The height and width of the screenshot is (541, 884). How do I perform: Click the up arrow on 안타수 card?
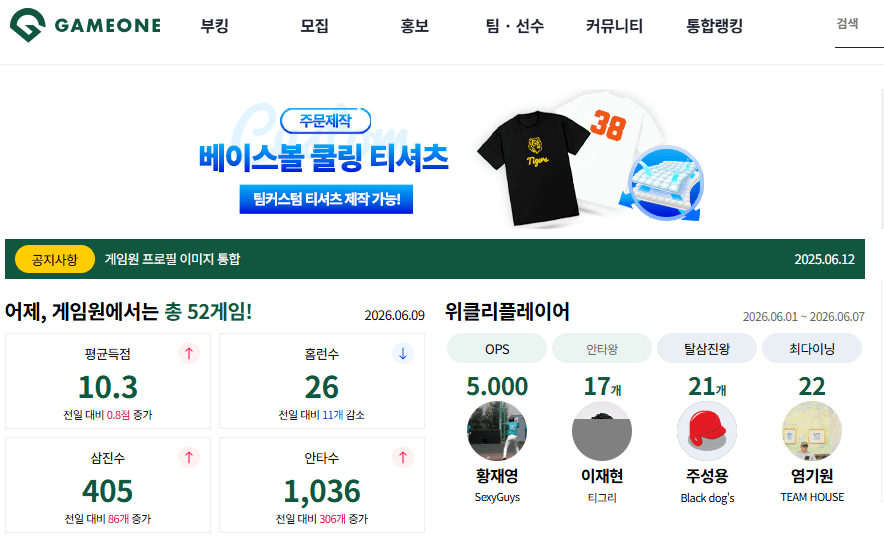(403, 457)
